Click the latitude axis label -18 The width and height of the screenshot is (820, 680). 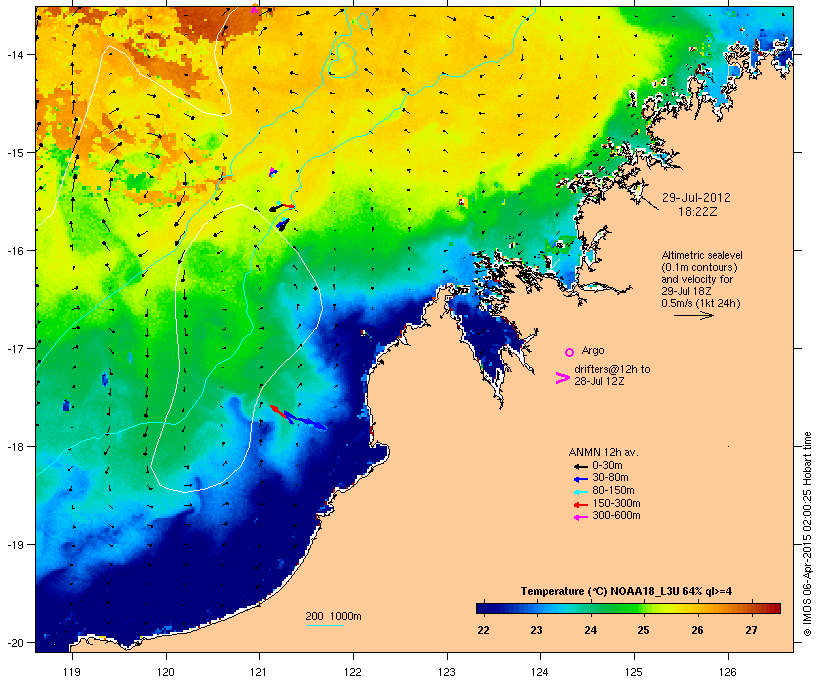(x=14, y=447)
